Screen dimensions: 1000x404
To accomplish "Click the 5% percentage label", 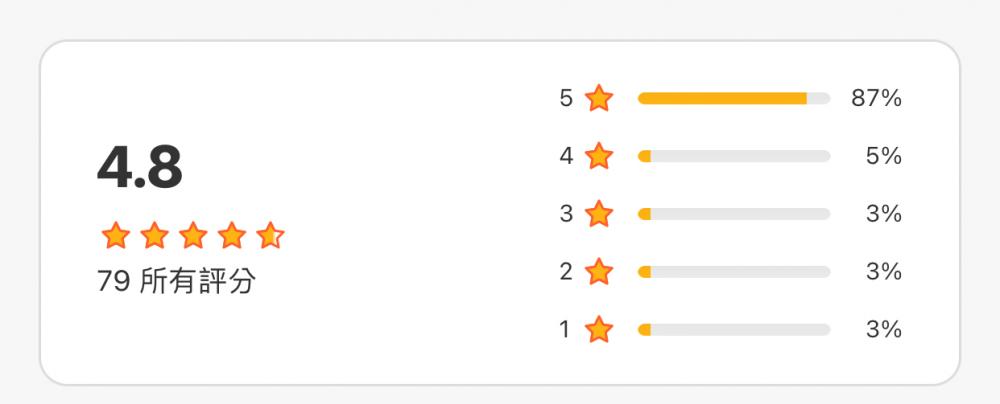I will (884, 156).
